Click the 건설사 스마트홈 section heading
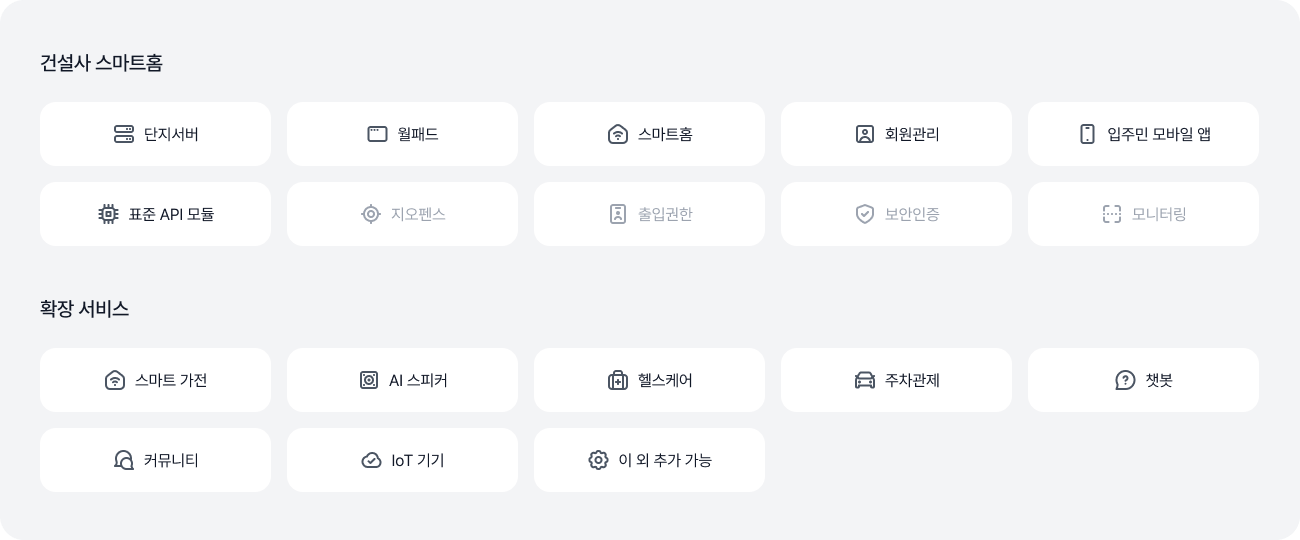Viewport: 1300px width, 540px height. (x=101, y=63)
